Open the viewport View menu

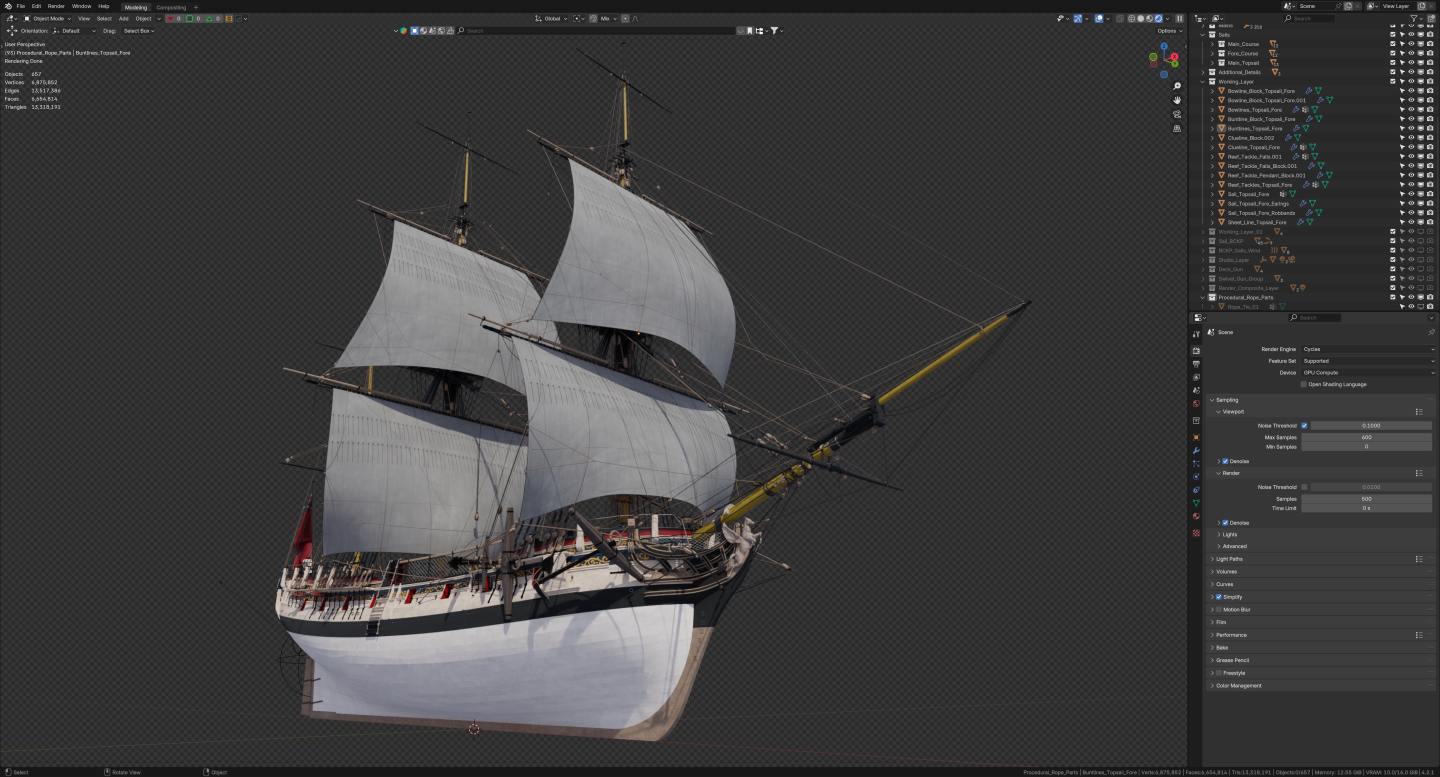click(84, 18)
